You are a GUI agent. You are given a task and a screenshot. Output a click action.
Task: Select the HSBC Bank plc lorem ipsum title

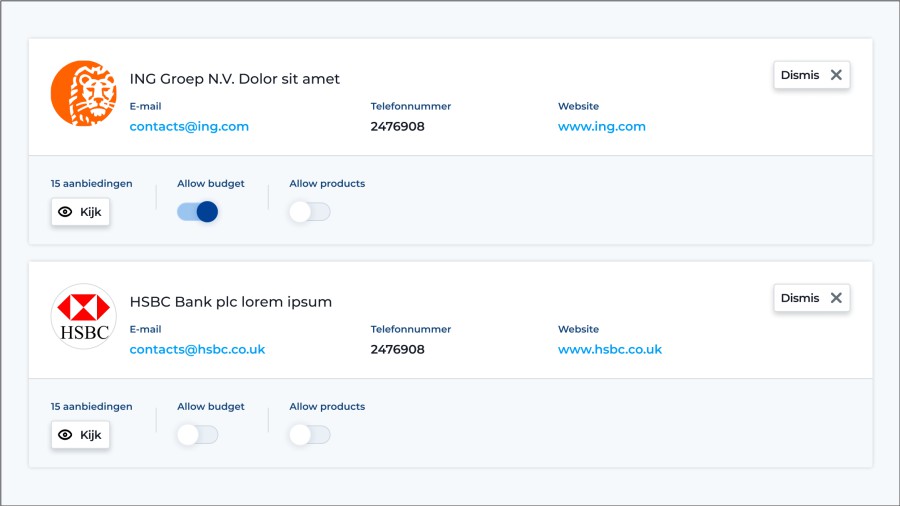tap(231, 302)
